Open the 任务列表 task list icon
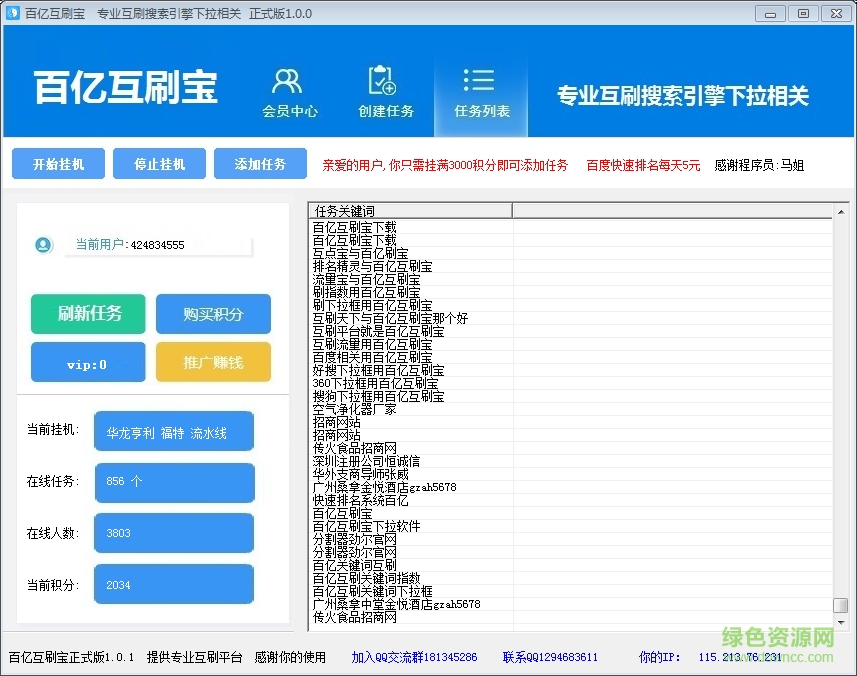The height and width of the screenshot is (676, 857). (x=479, y=78)
